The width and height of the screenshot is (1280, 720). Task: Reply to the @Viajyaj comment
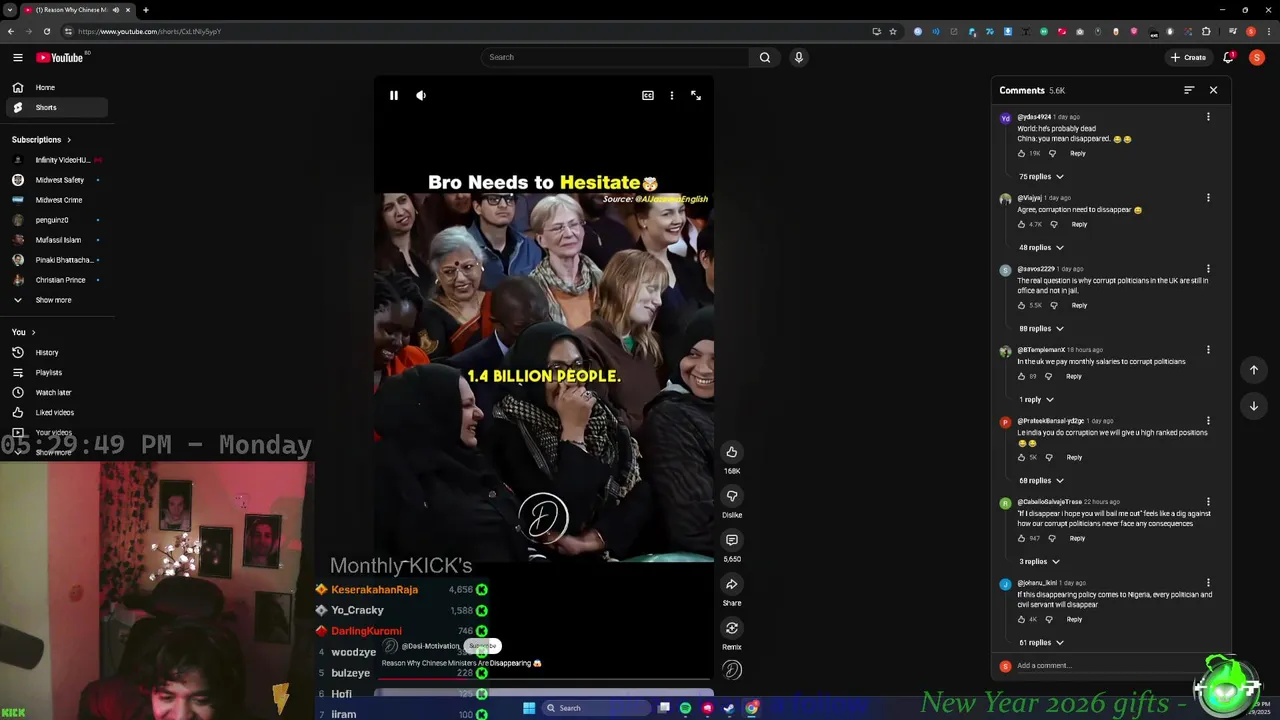pos(1079,224)
